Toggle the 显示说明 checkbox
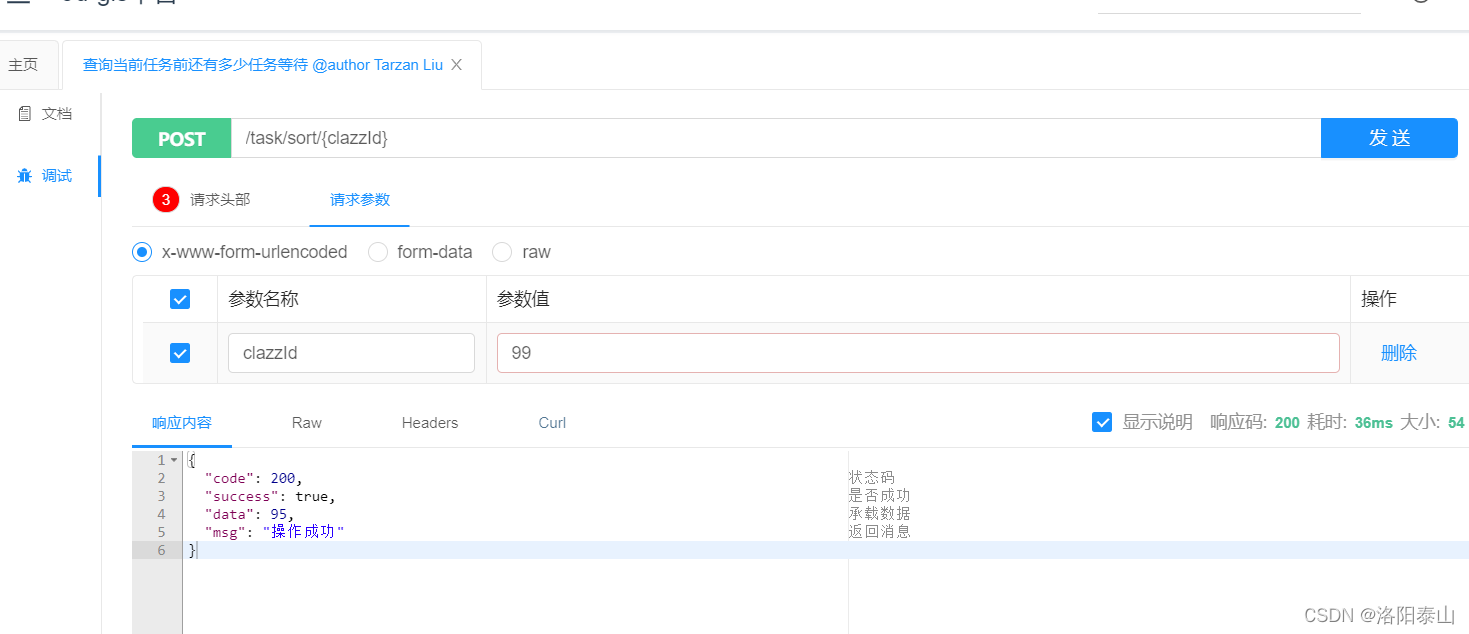The image size is (1469, 634). (1102, 422)
